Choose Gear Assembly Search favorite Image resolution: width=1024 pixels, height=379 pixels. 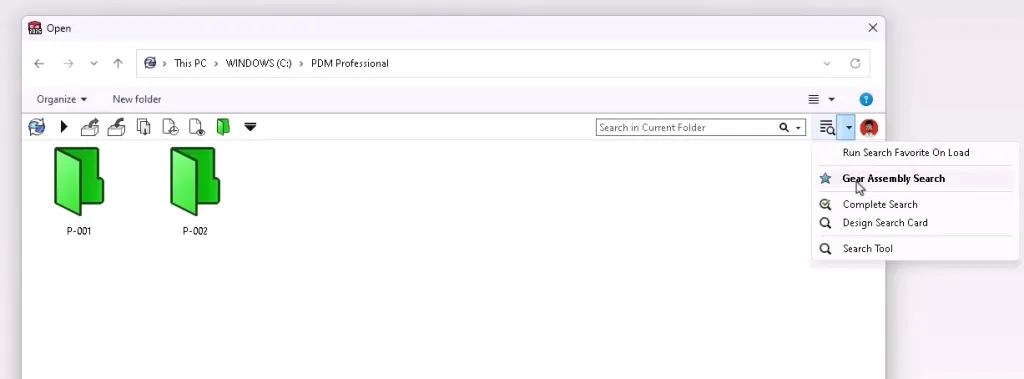click(893, 178)
